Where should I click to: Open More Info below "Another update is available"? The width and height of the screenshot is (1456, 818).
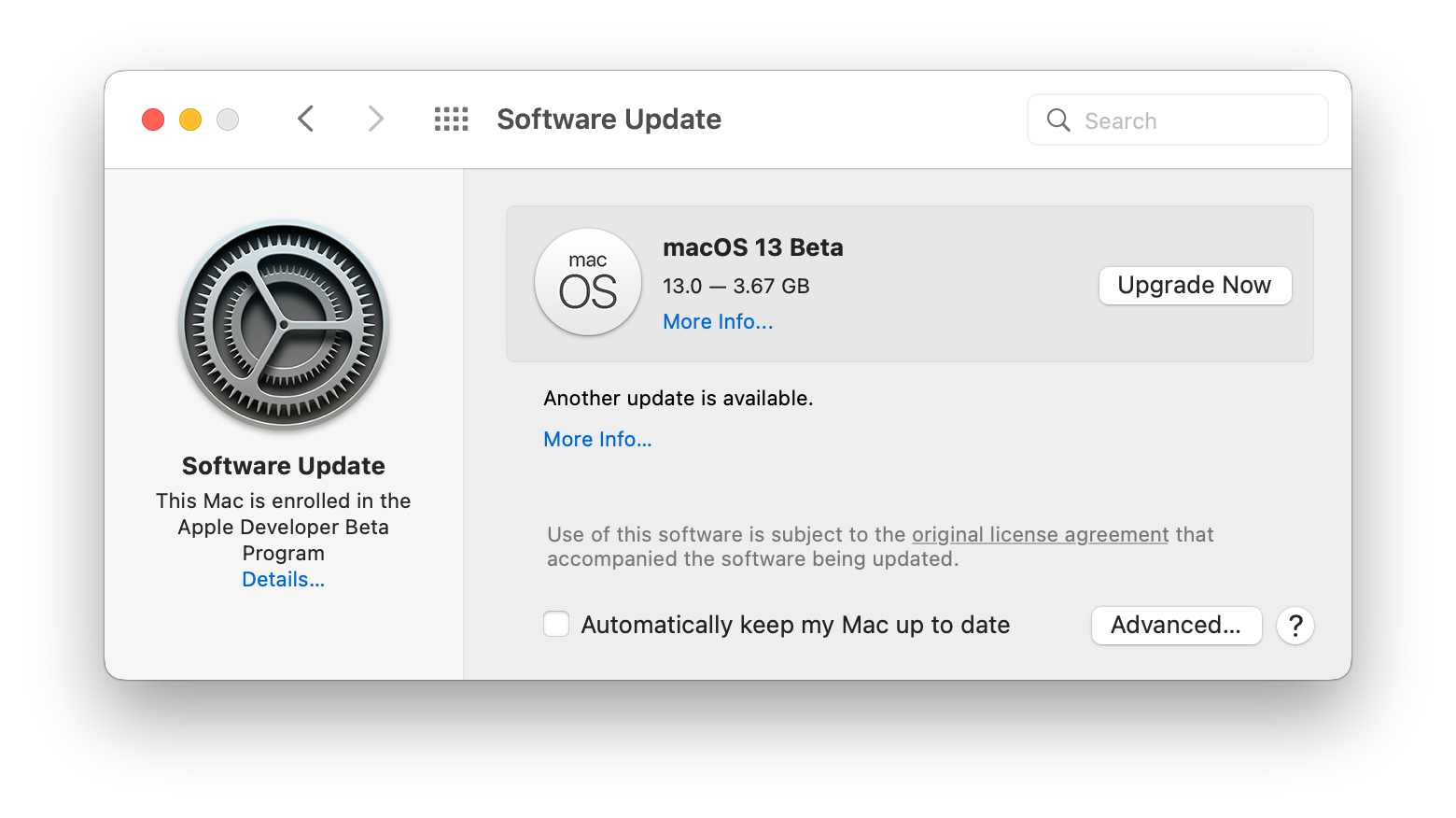point(597,440)
